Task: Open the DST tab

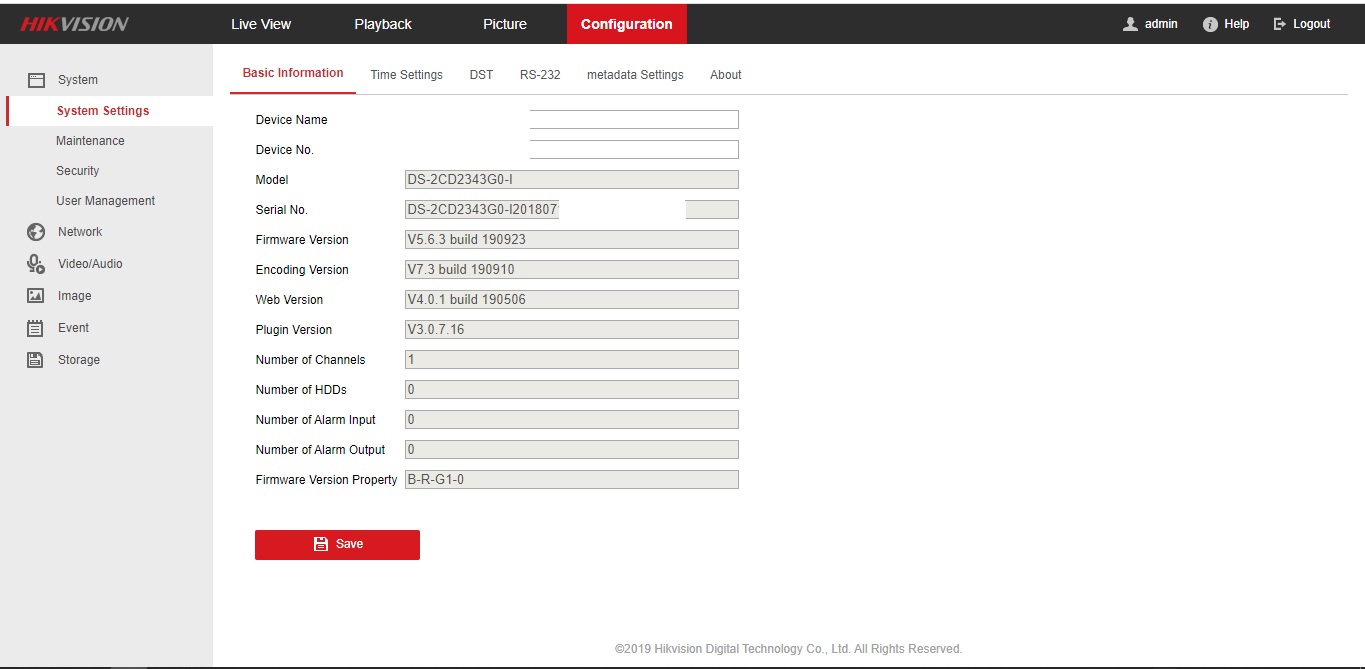Action: 481,75
